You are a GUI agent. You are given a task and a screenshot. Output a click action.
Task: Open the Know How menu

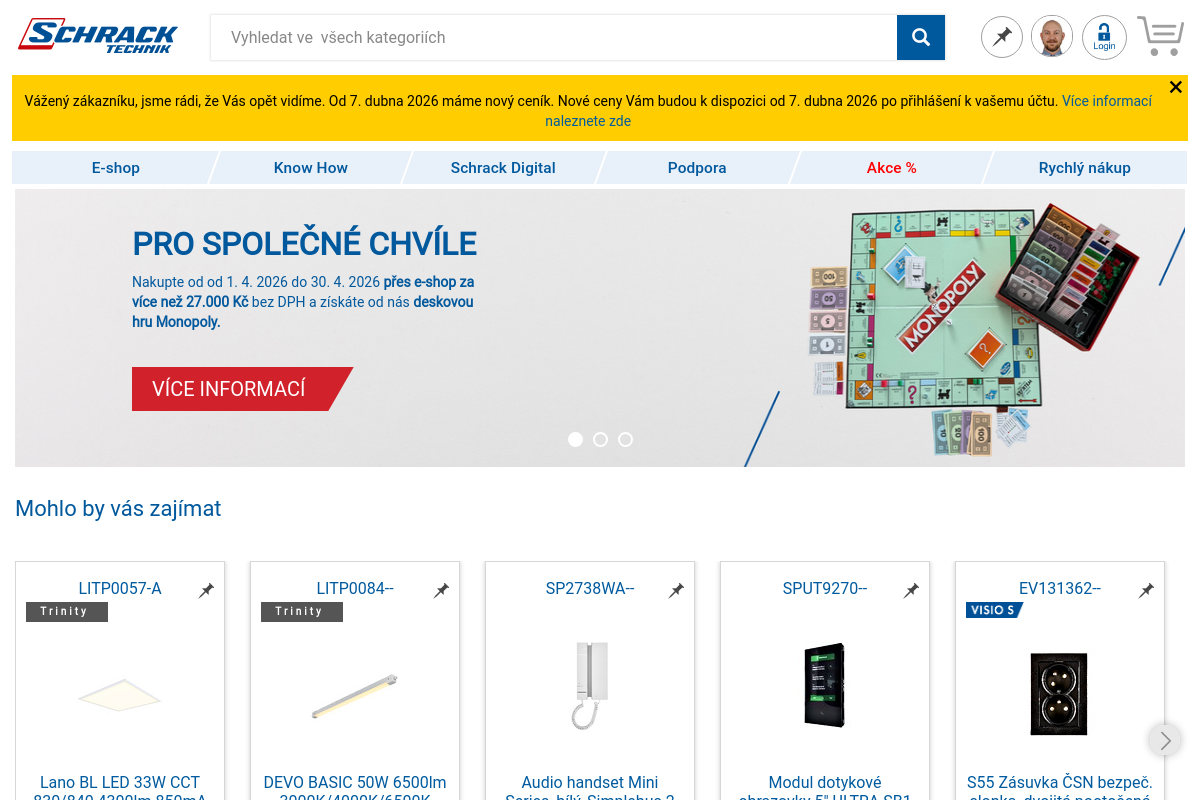tap(311, 168)
